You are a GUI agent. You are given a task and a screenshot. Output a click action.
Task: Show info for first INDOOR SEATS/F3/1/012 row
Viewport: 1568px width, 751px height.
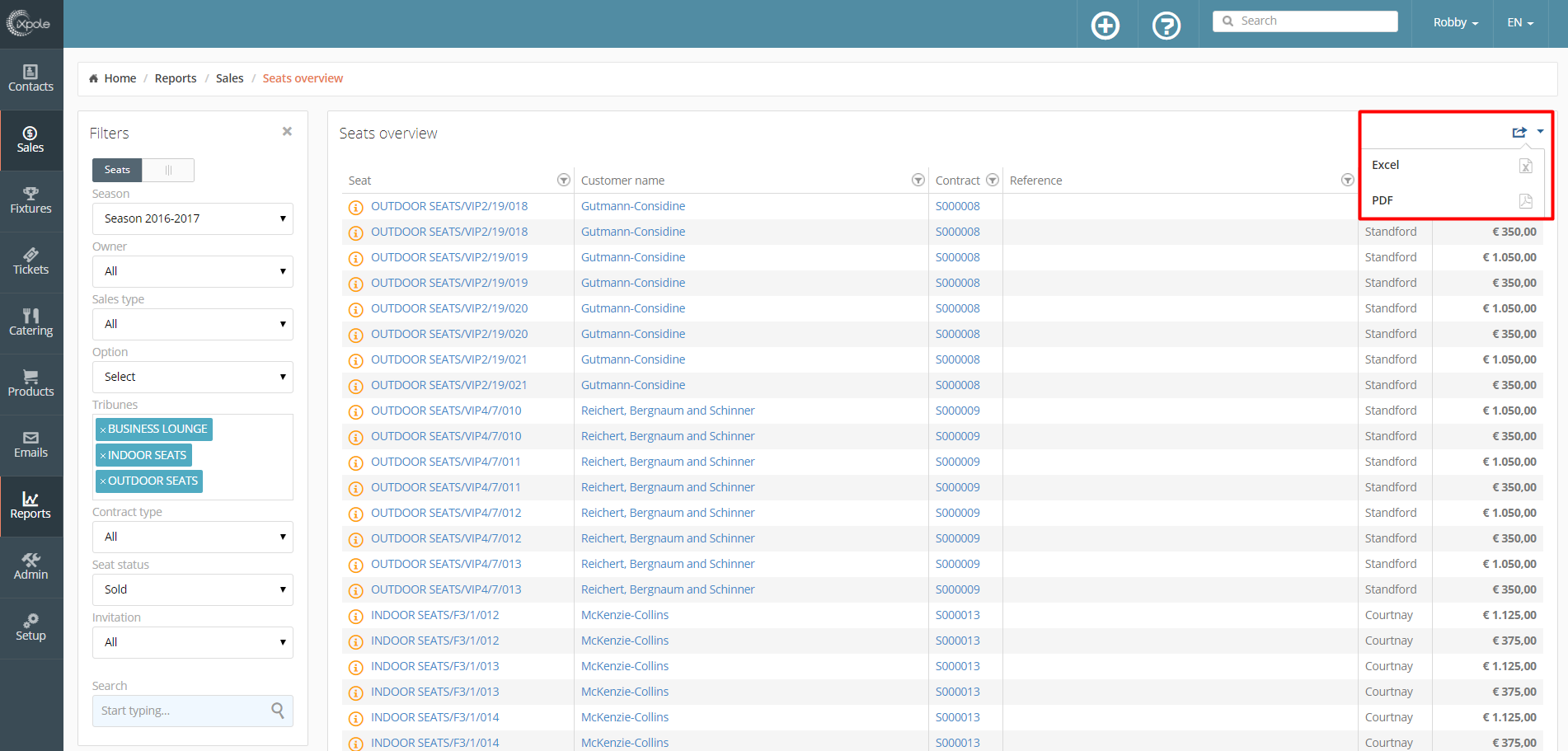click(356, 617)
